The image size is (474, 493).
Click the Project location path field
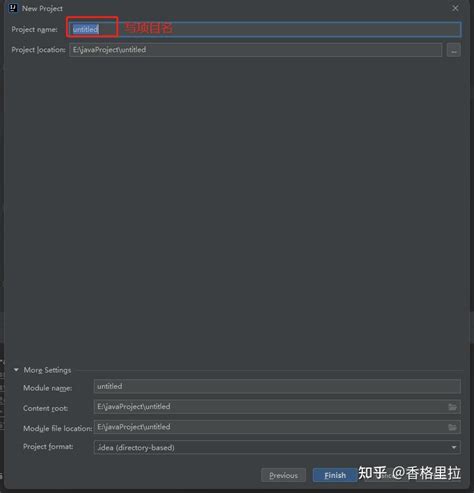256,50
